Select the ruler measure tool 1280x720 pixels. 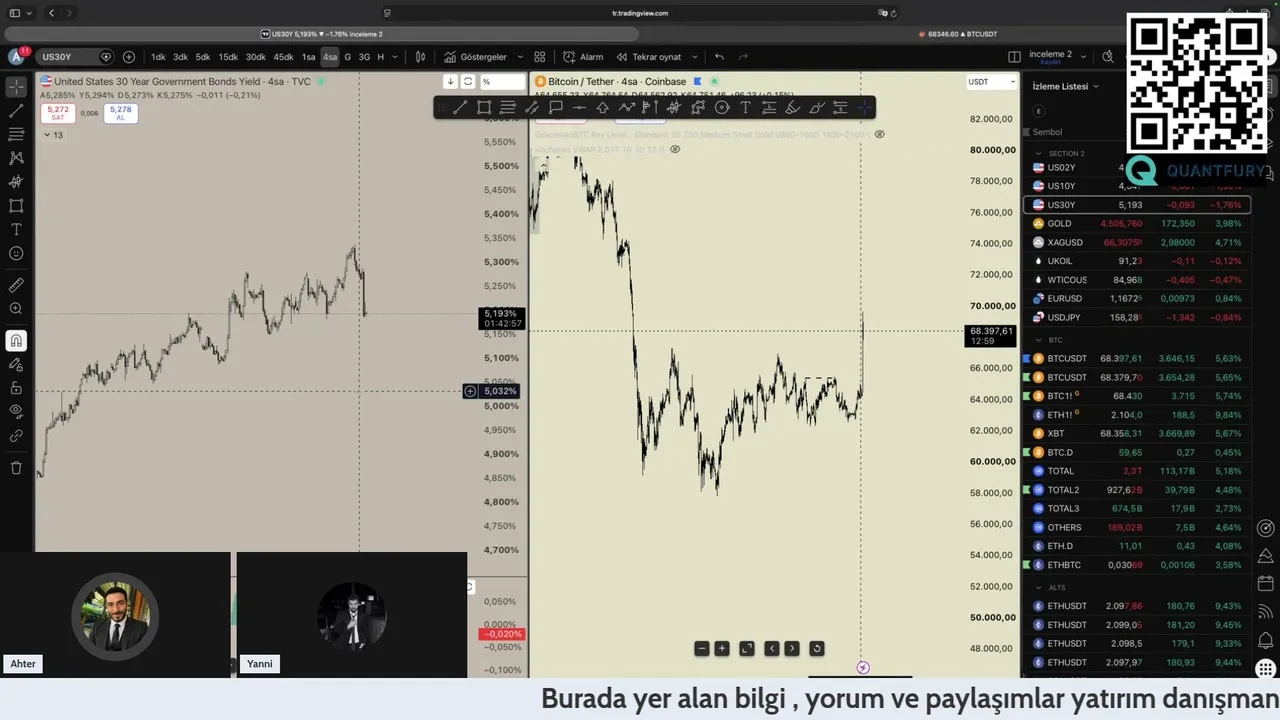click(16, 285)
